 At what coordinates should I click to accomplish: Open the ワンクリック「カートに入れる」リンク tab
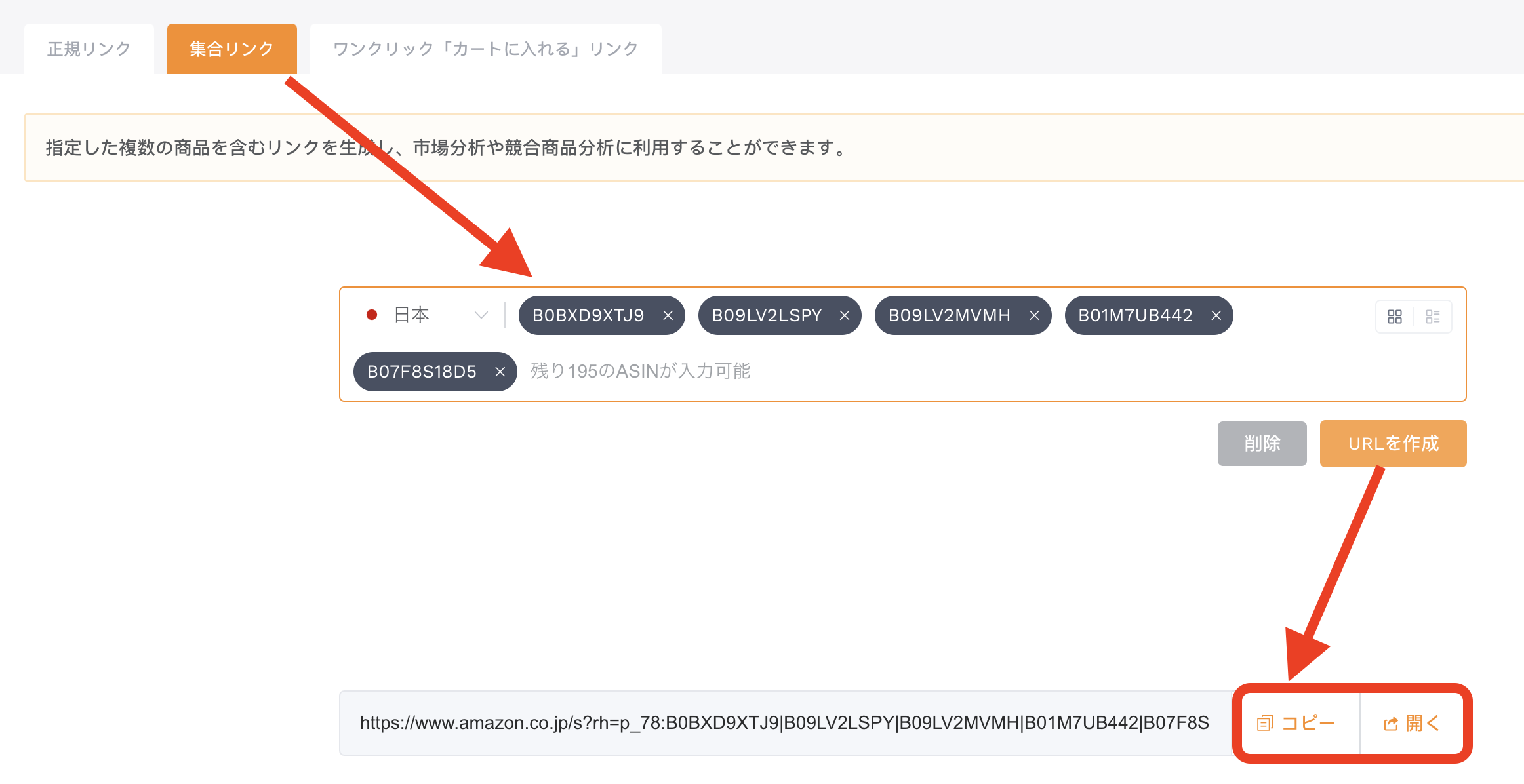486,49
